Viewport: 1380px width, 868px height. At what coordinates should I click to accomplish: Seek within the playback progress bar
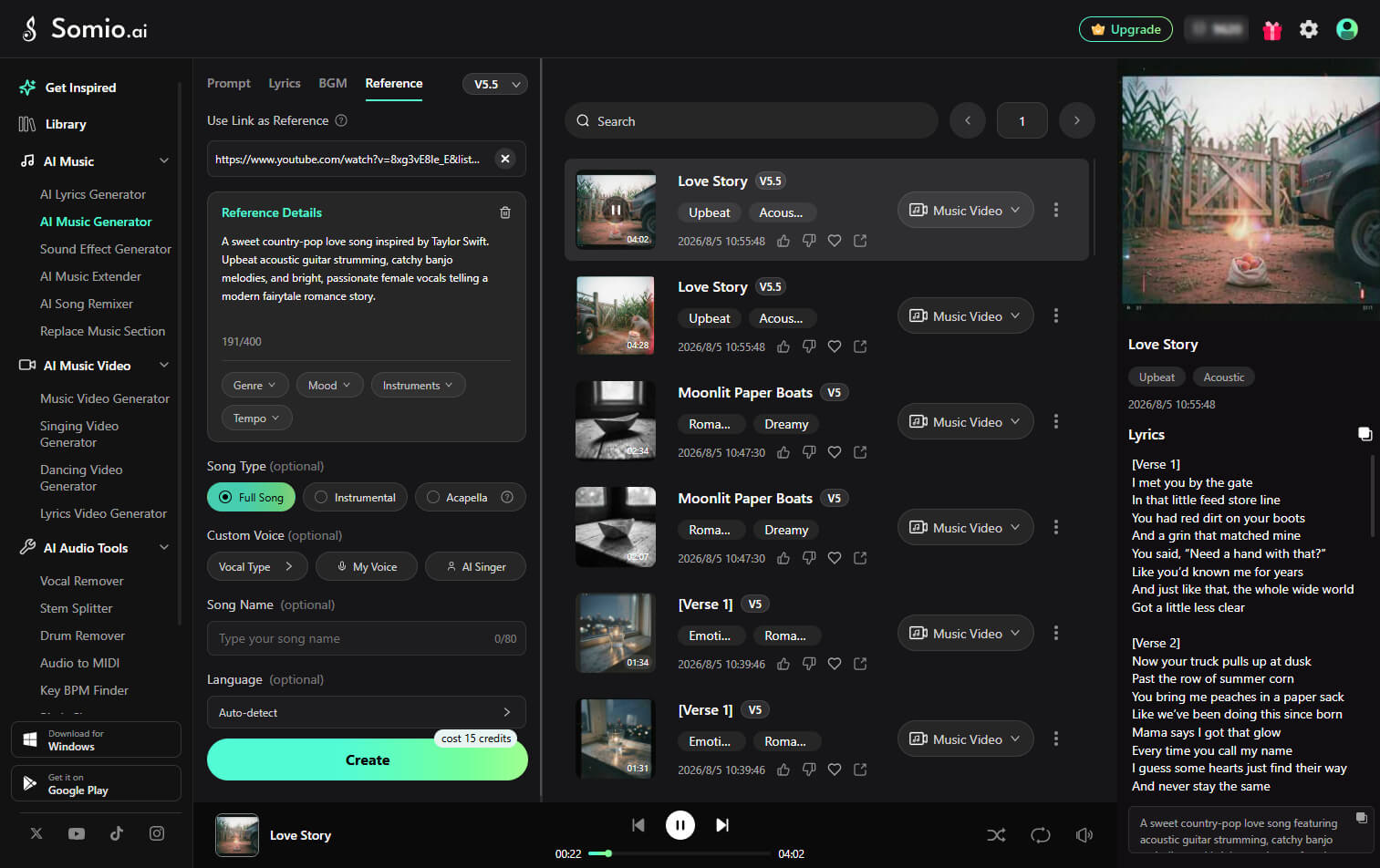pos(680,853)
